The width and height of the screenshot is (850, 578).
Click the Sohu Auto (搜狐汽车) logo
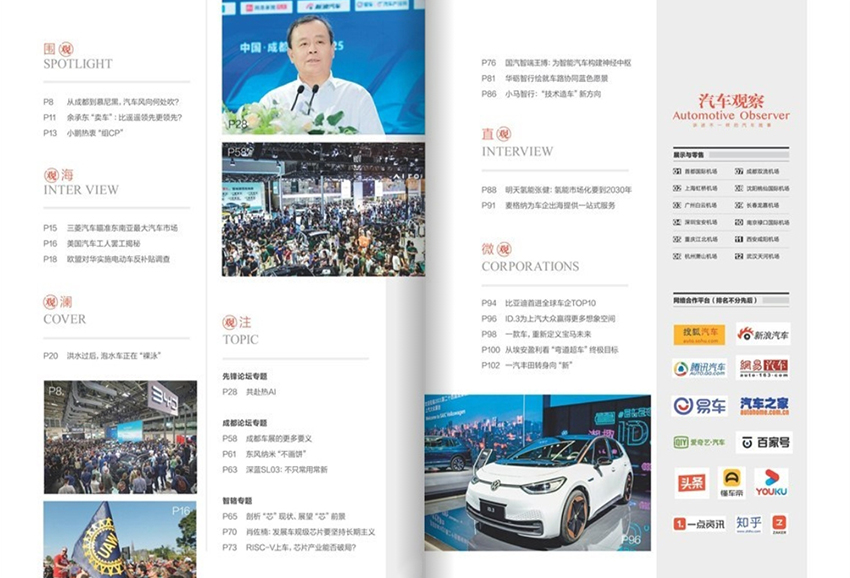click(x=698, y=335)
